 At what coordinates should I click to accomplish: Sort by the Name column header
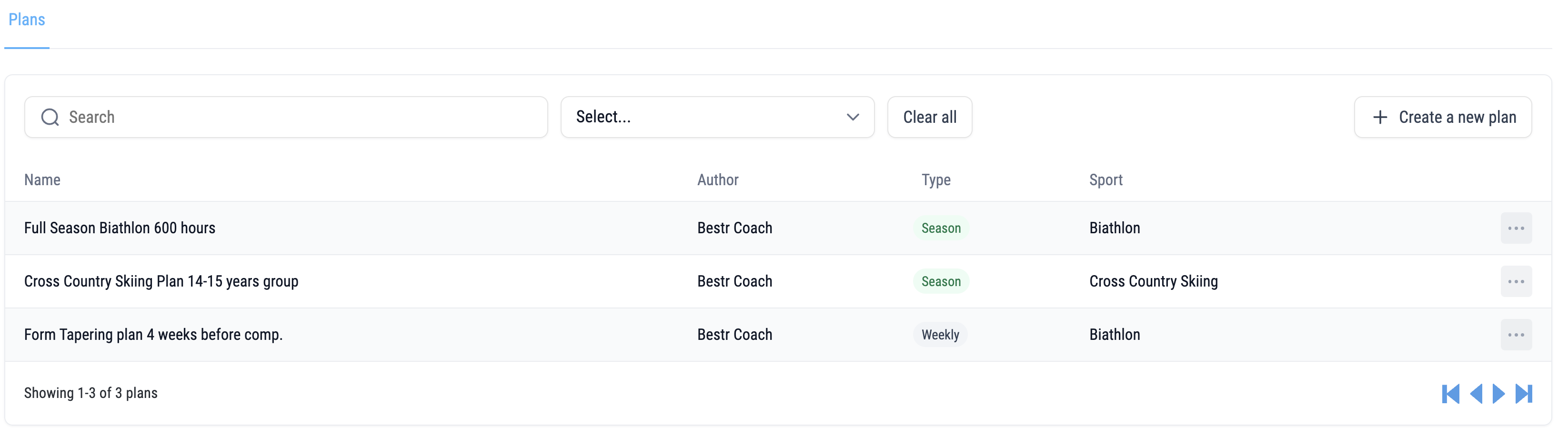tap(42, 180)
